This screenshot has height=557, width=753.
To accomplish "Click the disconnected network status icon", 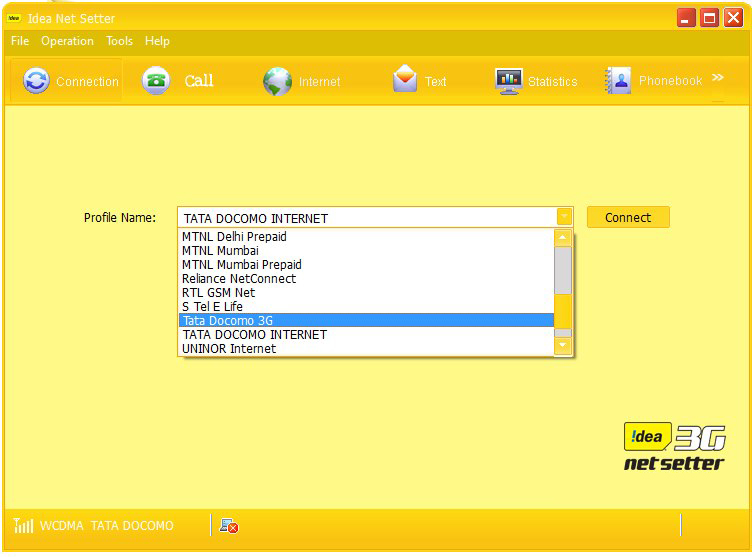I will [229, 526].
